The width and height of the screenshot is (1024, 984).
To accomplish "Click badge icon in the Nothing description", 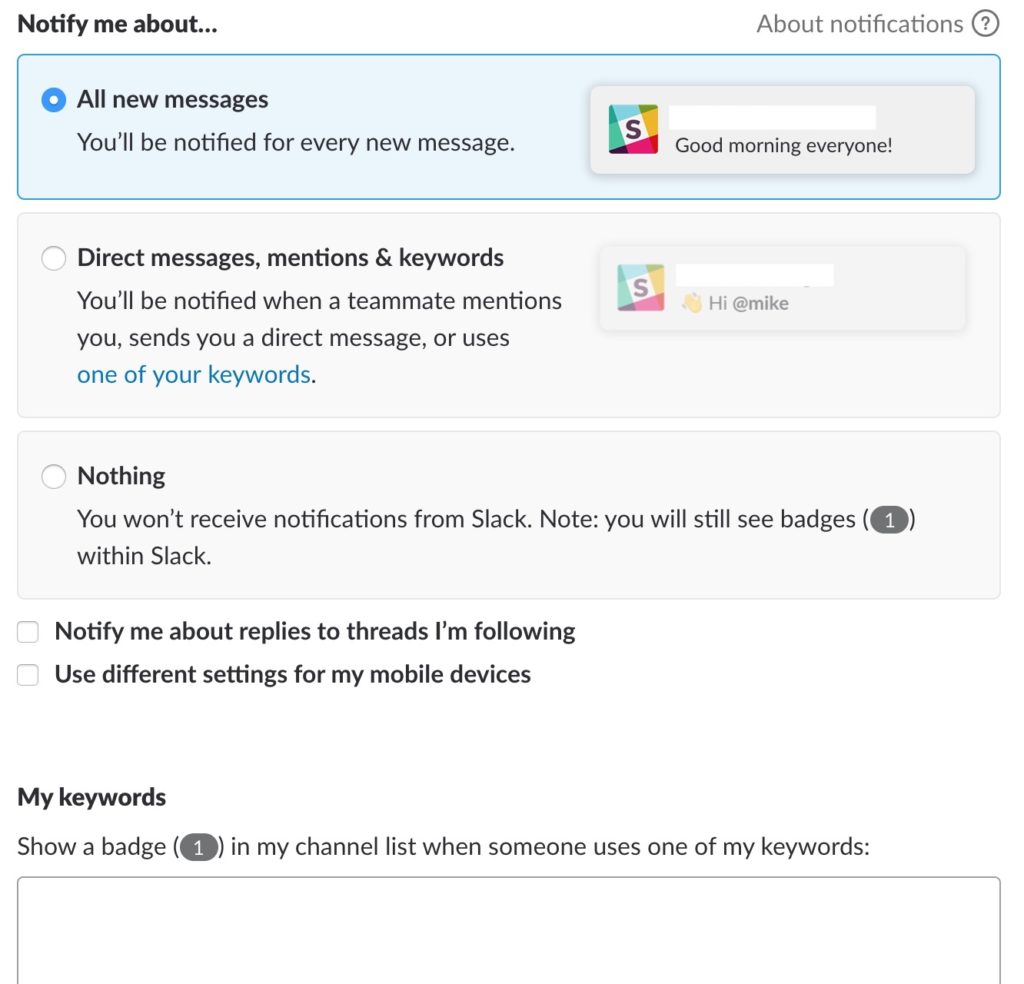I will pyautogui.click(x=889, y=521).
